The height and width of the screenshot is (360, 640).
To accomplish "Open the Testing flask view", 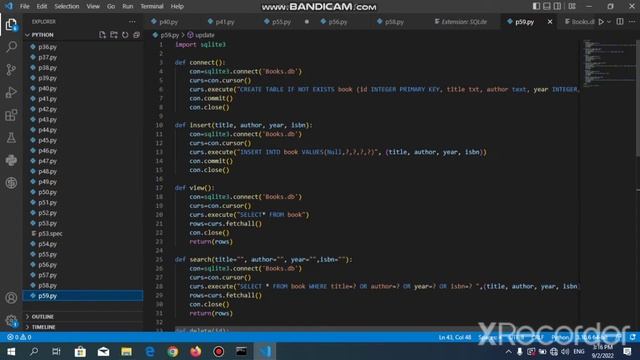I will [x=11, y=138].
